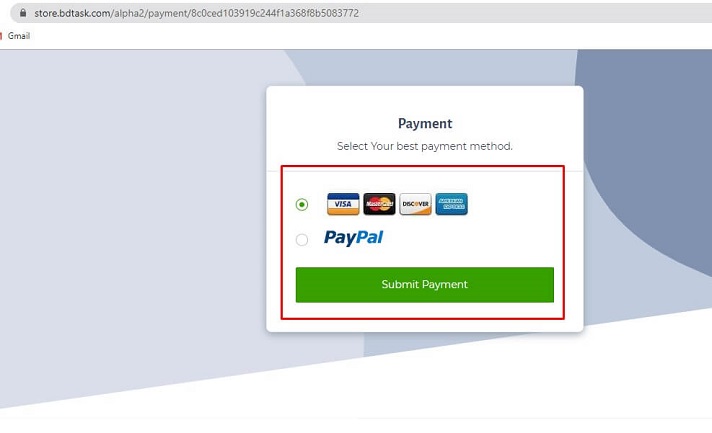Select the credit card radio button
Viewport: 712px width, 433px height.
302,204
